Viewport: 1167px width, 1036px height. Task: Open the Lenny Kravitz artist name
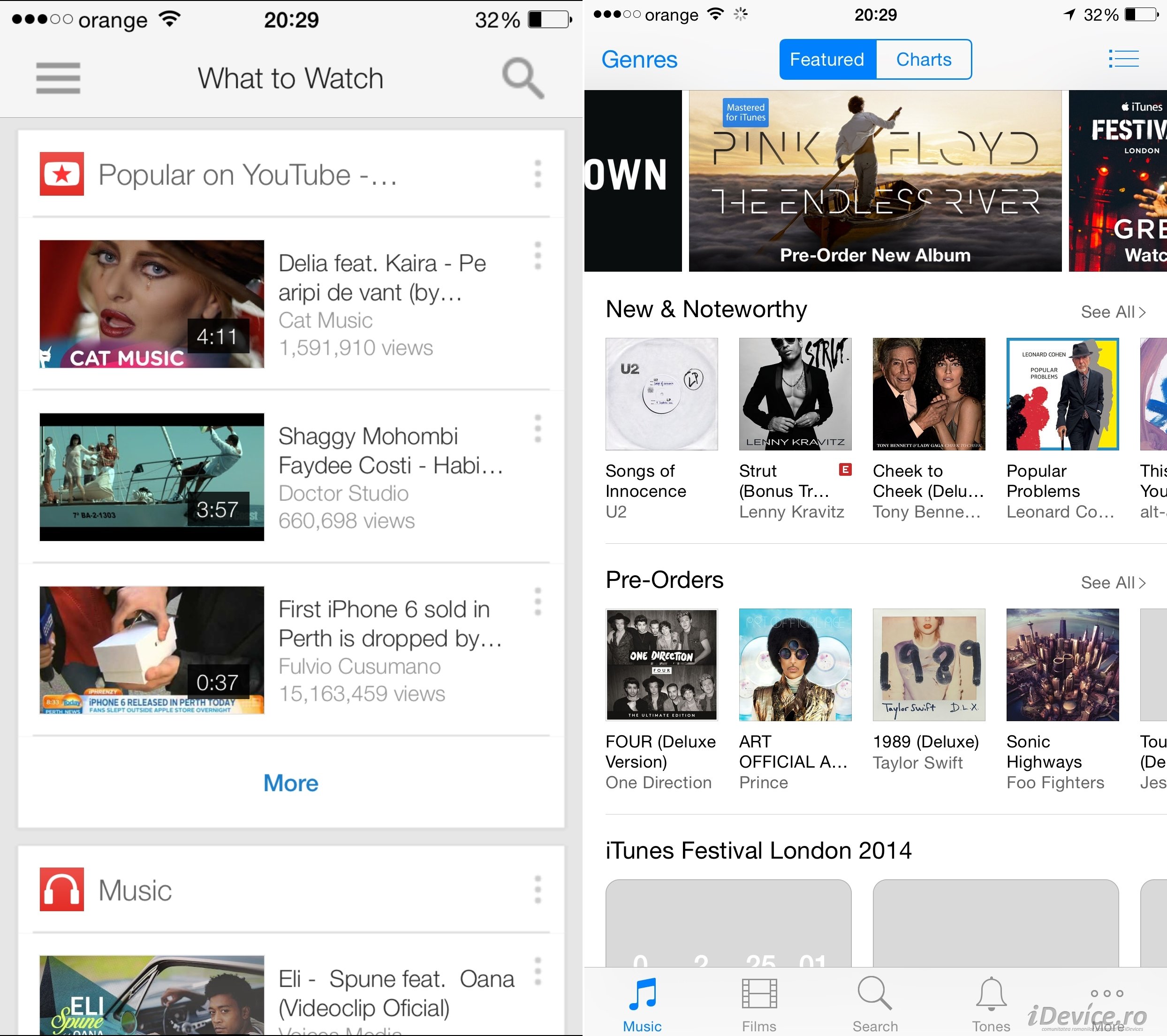791,512
